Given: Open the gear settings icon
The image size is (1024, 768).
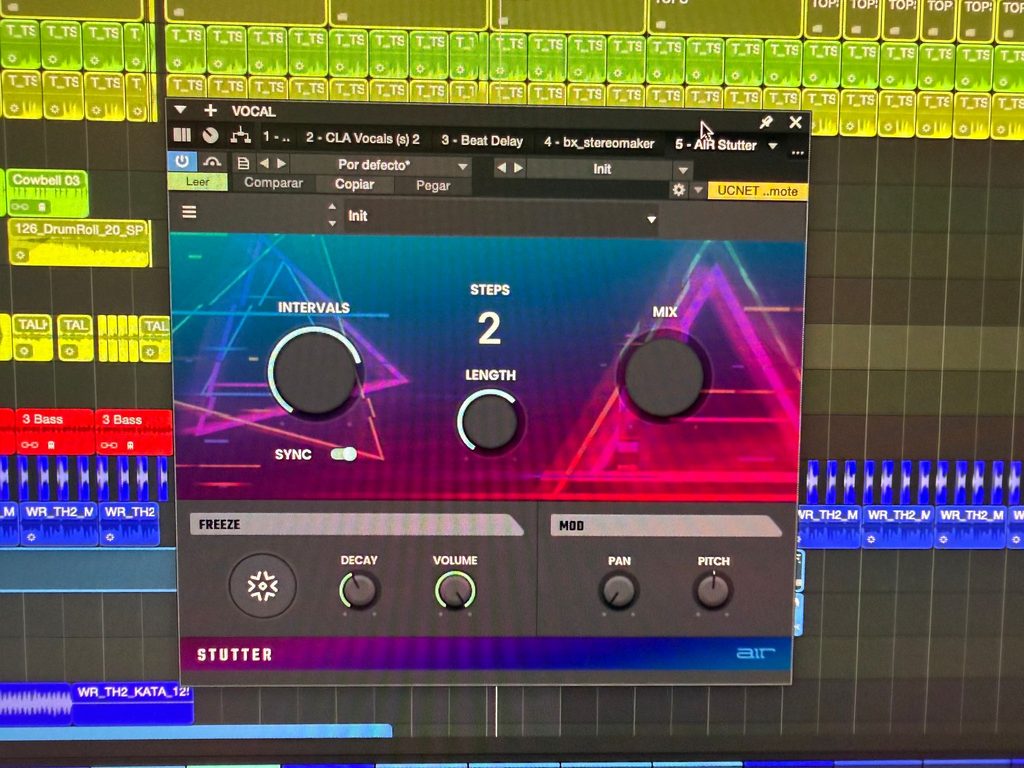Looking at the screenshot, I should (x=679, y=190).
